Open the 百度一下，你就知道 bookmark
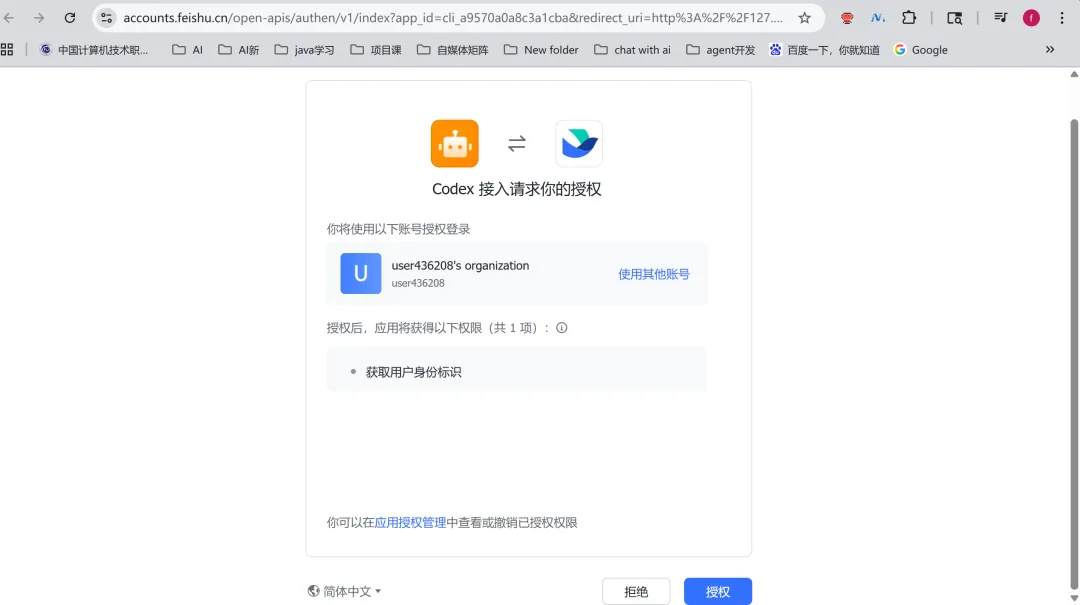 click(824, 50)
